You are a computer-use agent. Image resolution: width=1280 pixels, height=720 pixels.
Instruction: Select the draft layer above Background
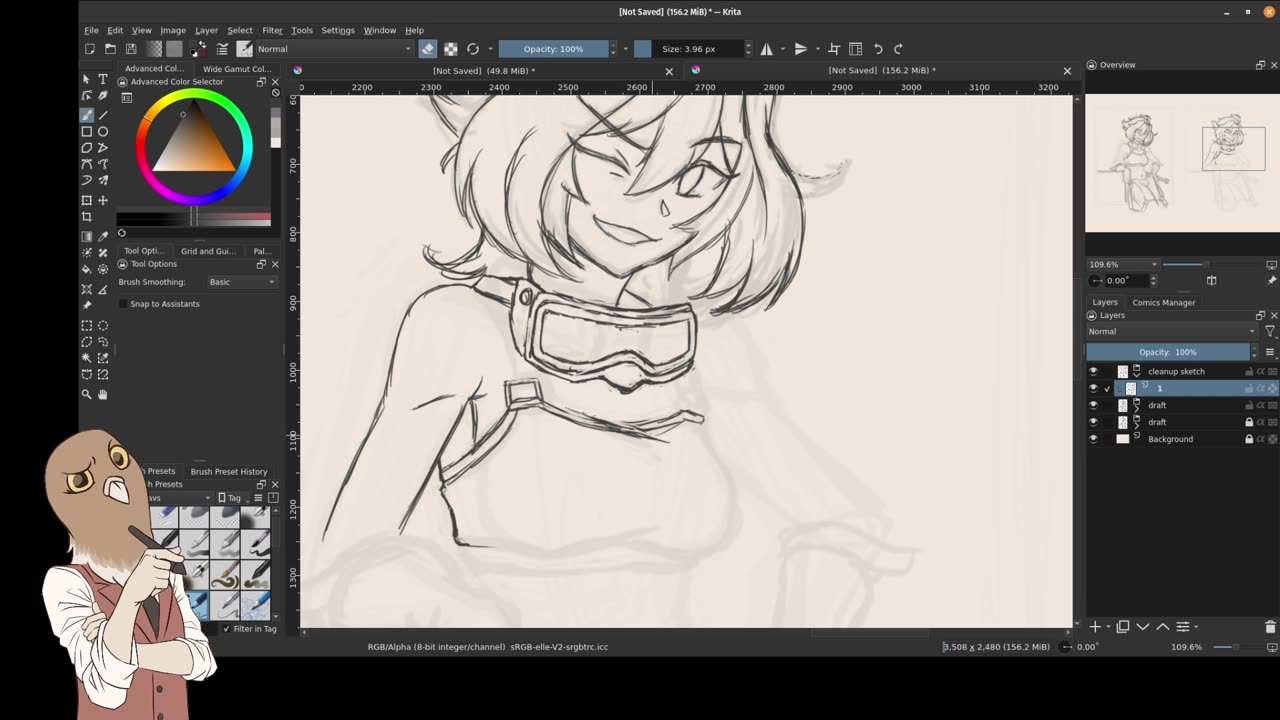pos(1157,422)
